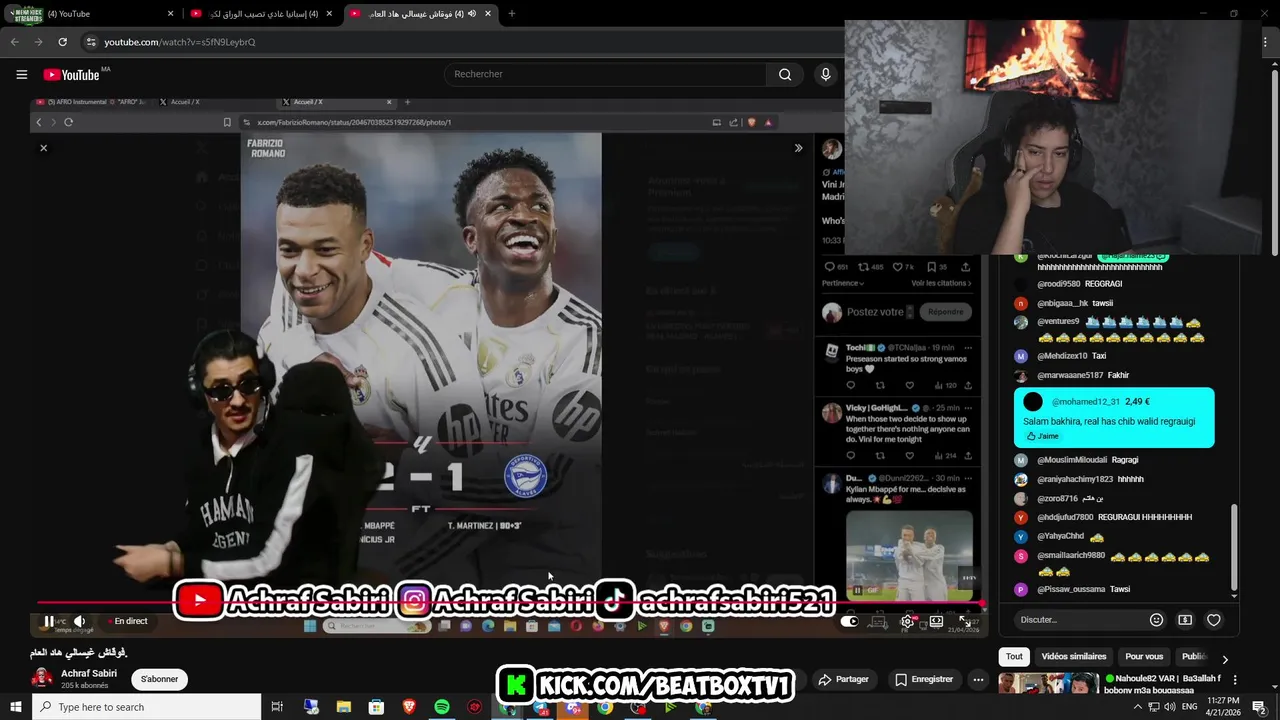Open the chat emoji picker
Image resolution: width=1280 pixels, height=720 pixels.
coord(1156,620)
